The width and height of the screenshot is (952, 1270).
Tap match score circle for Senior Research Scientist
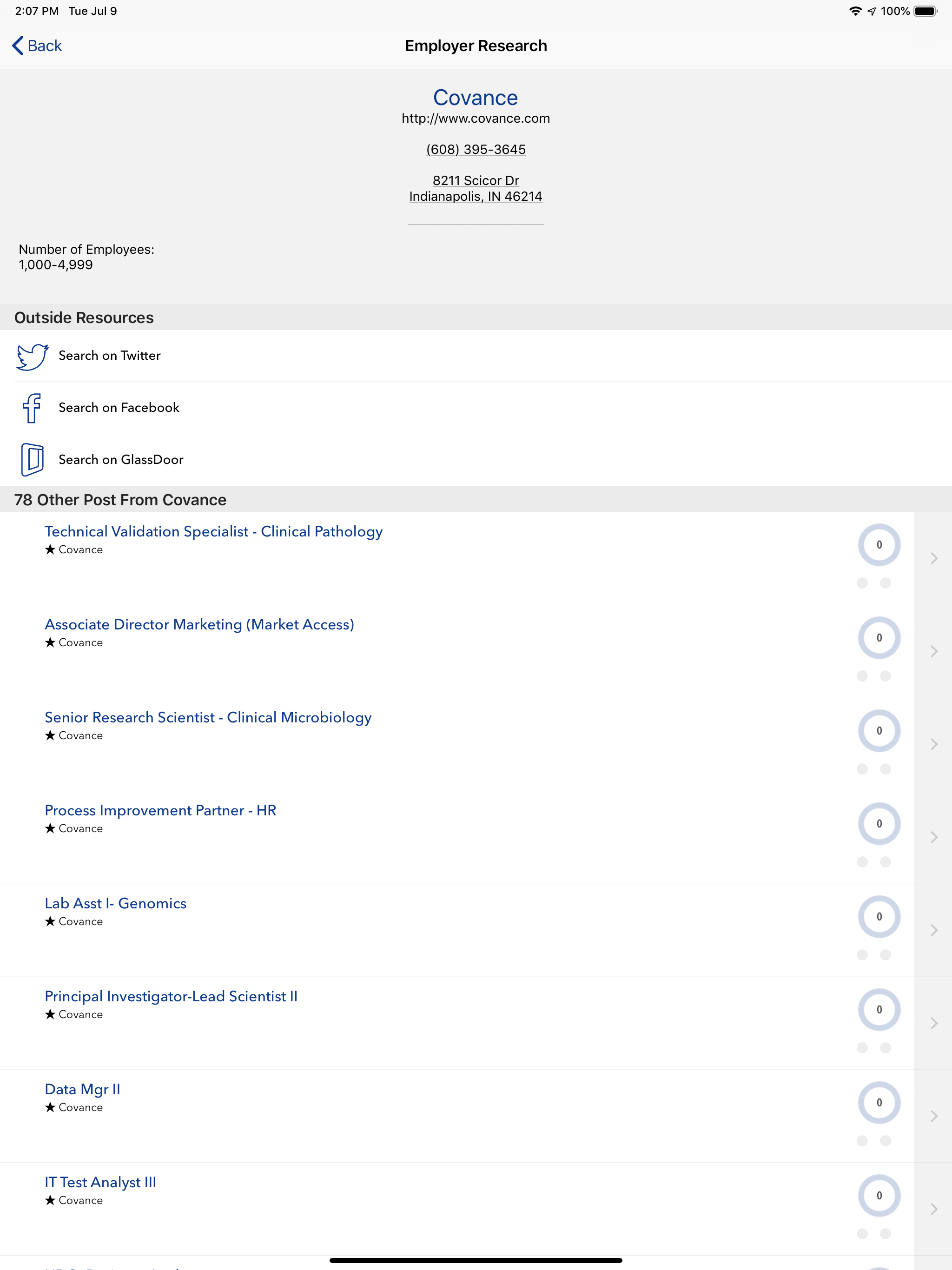[x=879, y=731]
